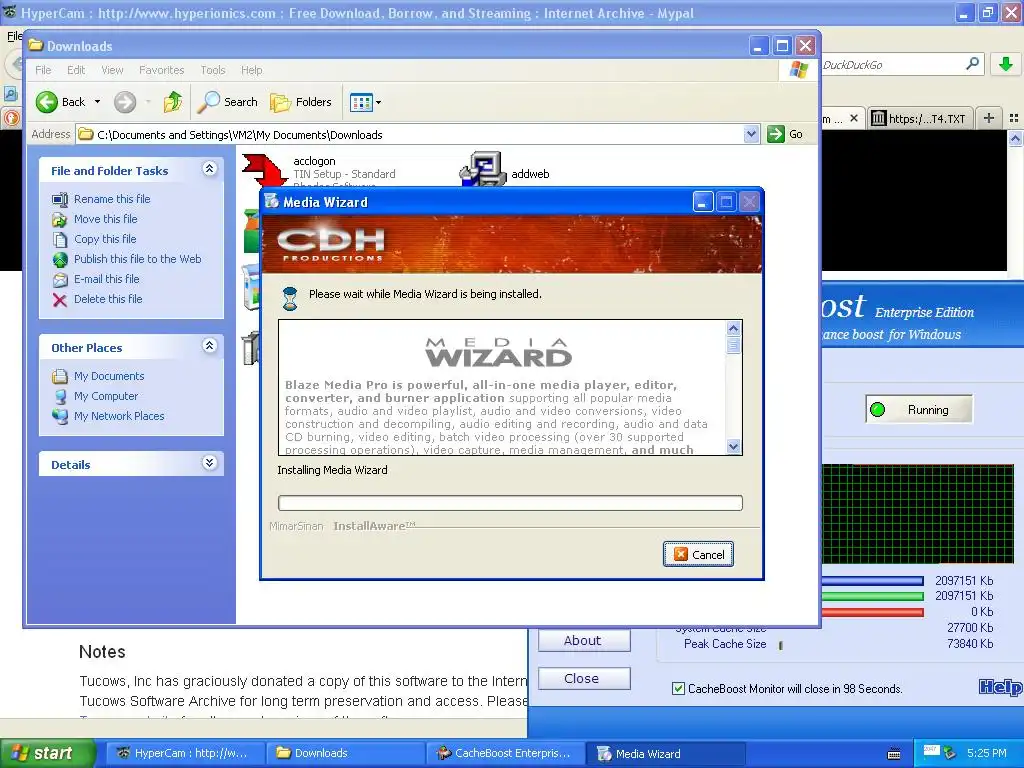The width and height of the screenshot is (1024, 768).
Task: Click the keyboard icon in taskbar
Action: point(895,754)
